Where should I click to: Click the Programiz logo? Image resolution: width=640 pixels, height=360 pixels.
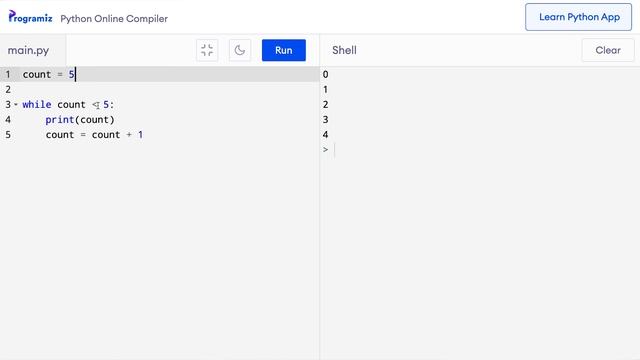(x=30, y=17)
